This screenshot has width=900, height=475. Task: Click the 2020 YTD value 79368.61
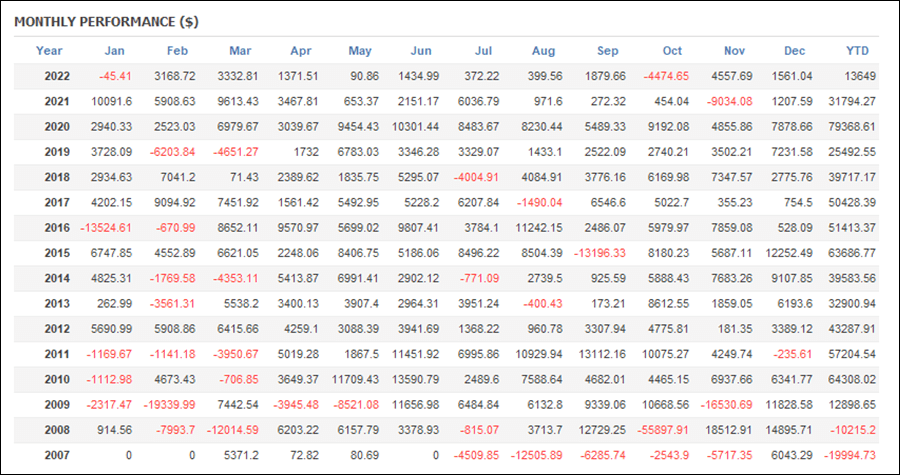click(852, 127)
